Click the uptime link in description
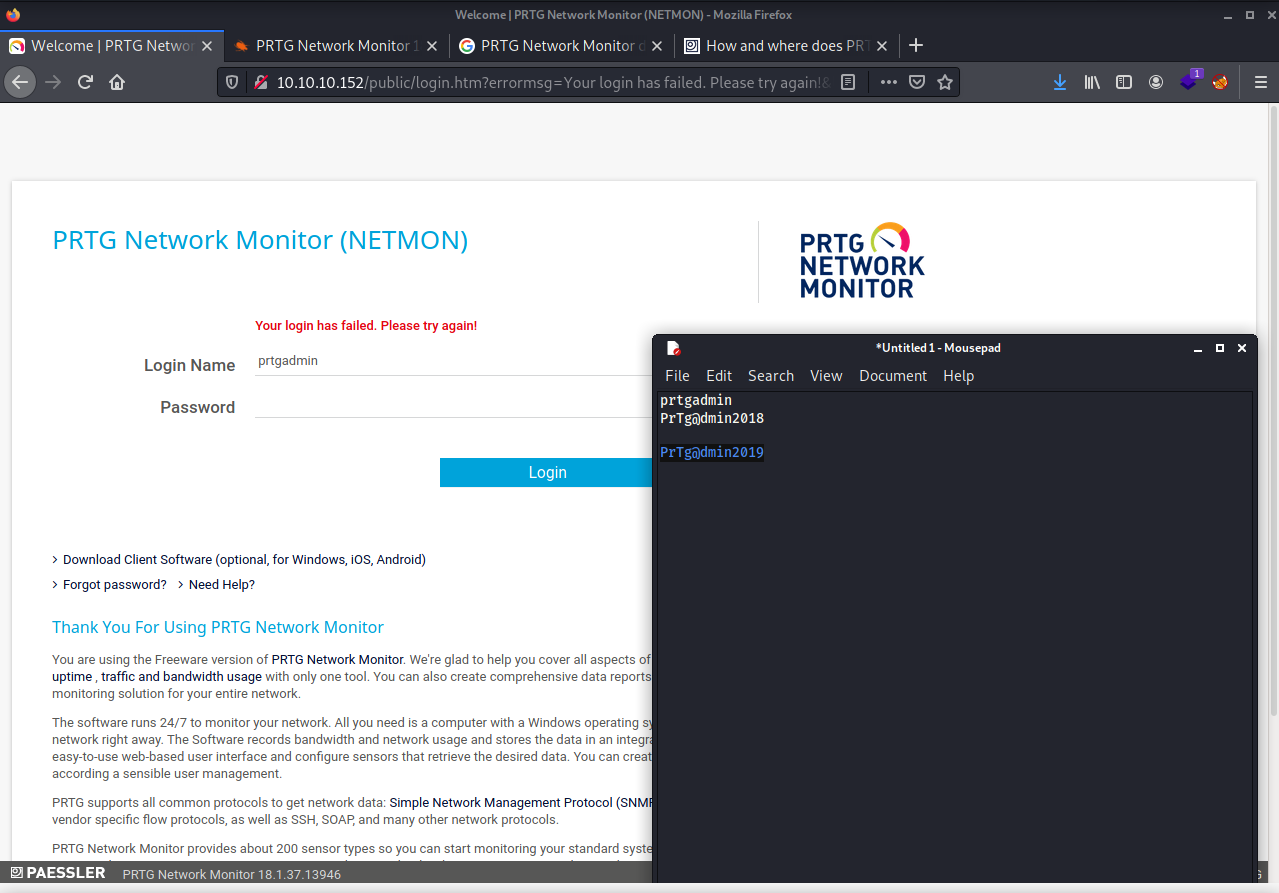The image size is (1279, 893). pos(71,677)
